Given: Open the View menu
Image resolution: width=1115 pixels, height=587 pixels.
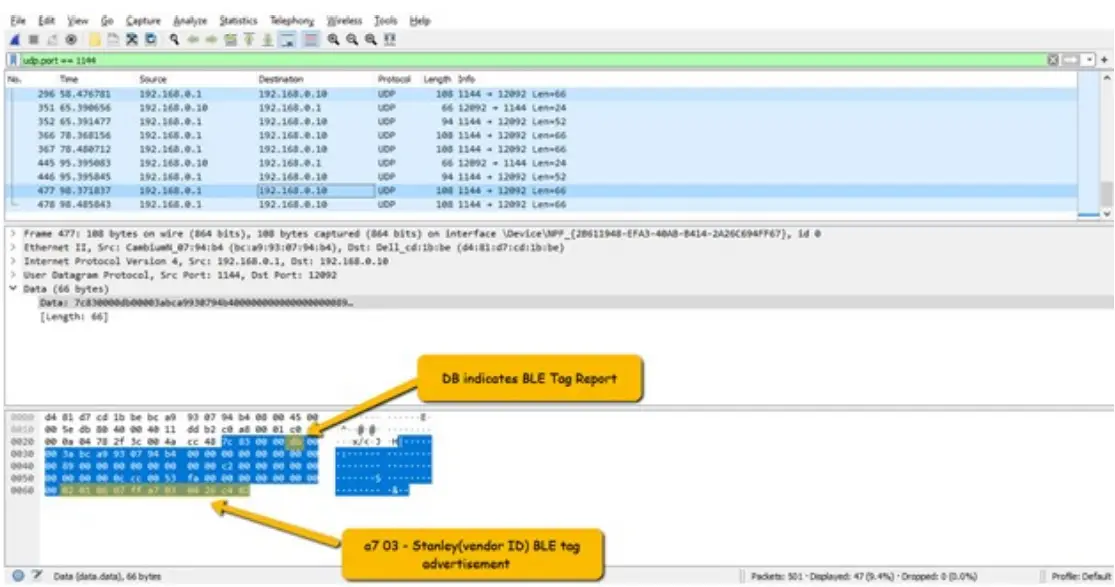Looking at the screenshot, I should pos(78,21).
